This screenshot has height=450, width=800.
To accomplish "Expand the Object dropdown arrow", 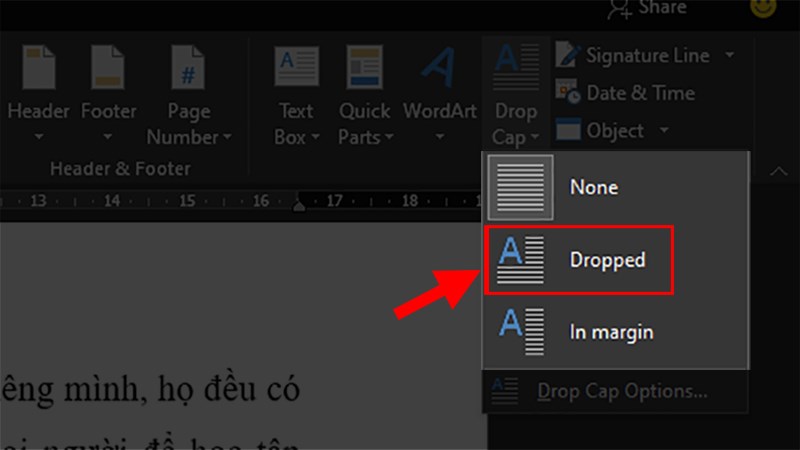I will pos(665,131).
